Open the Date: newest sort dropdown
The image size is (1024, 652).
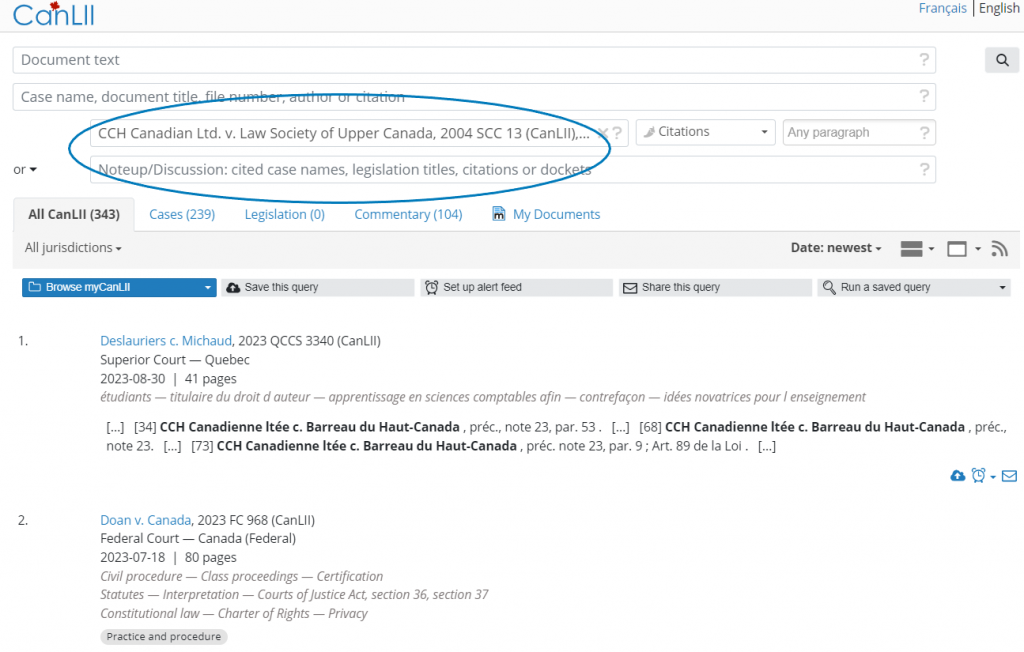[x=836, y=248]
